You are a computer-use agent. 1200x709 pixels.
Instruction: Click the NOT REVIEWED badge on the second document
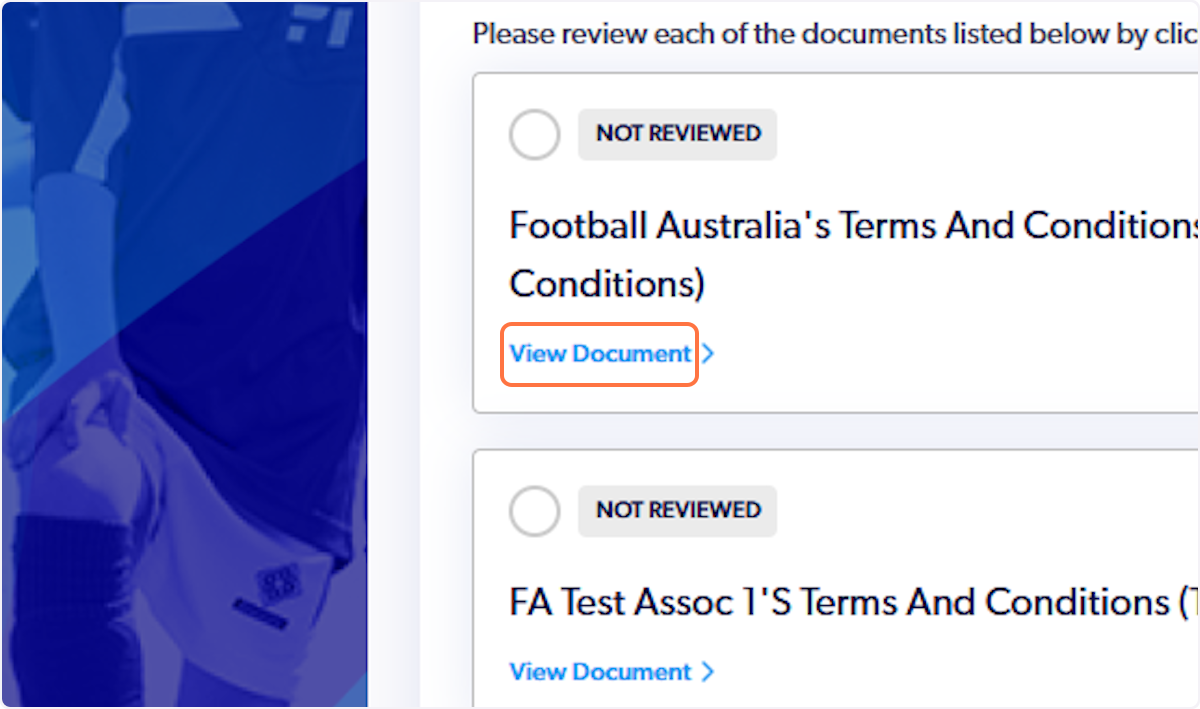coord(677,510)
